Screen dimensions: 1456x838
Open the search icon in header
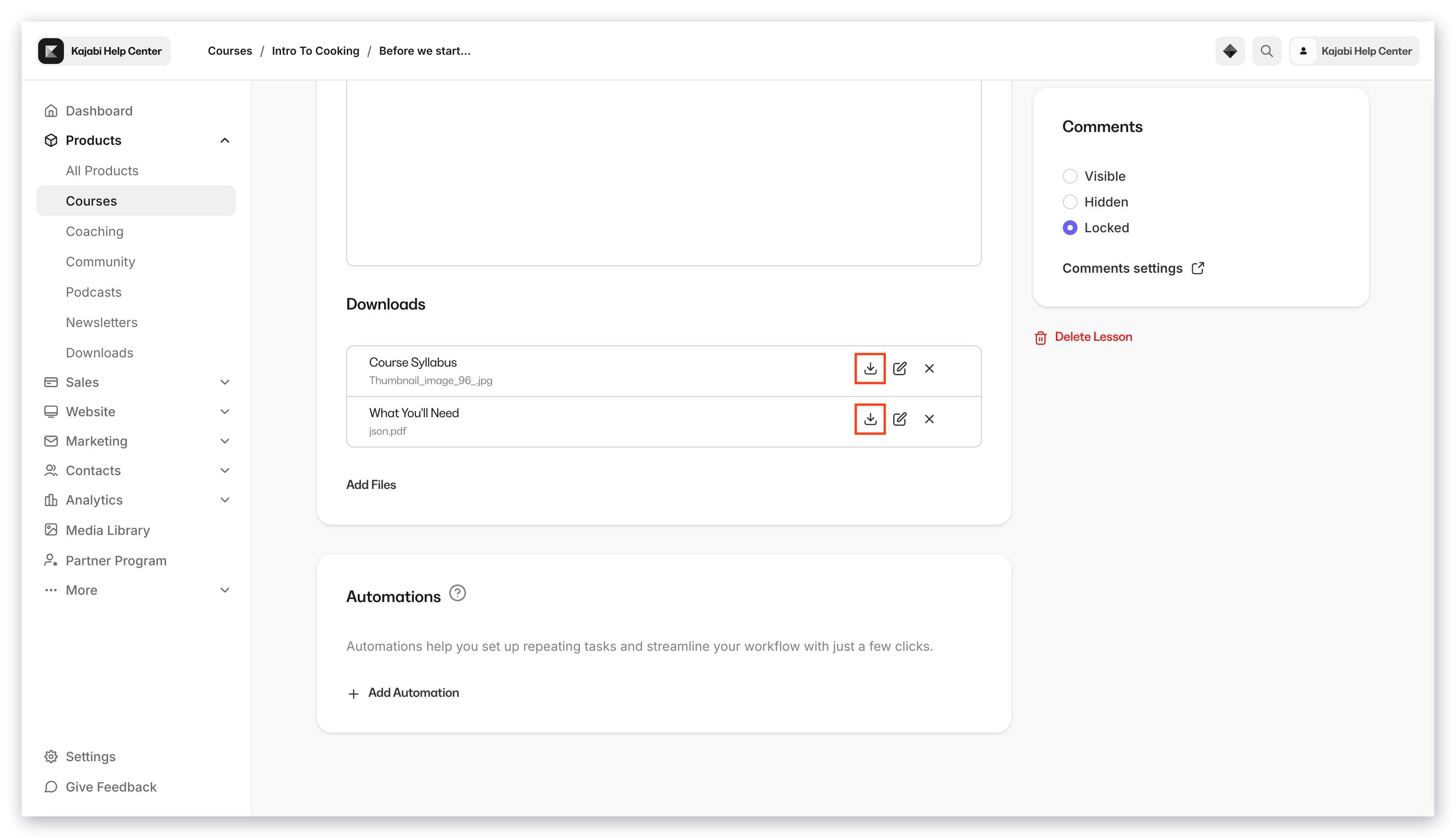click(1266, 51)
